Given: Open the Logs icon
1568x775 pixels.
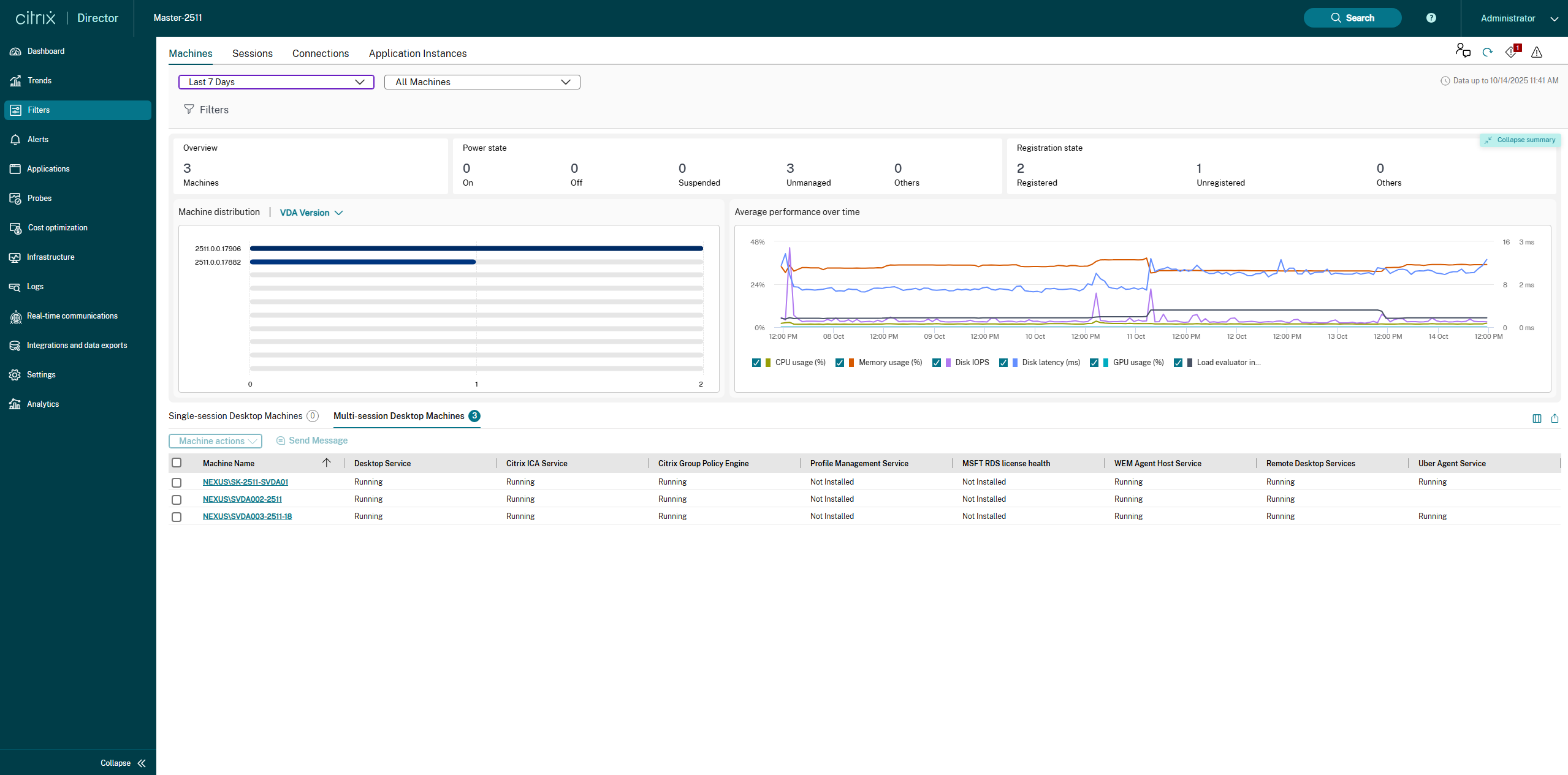Looking at the screenshot, I should click(15, 287).
